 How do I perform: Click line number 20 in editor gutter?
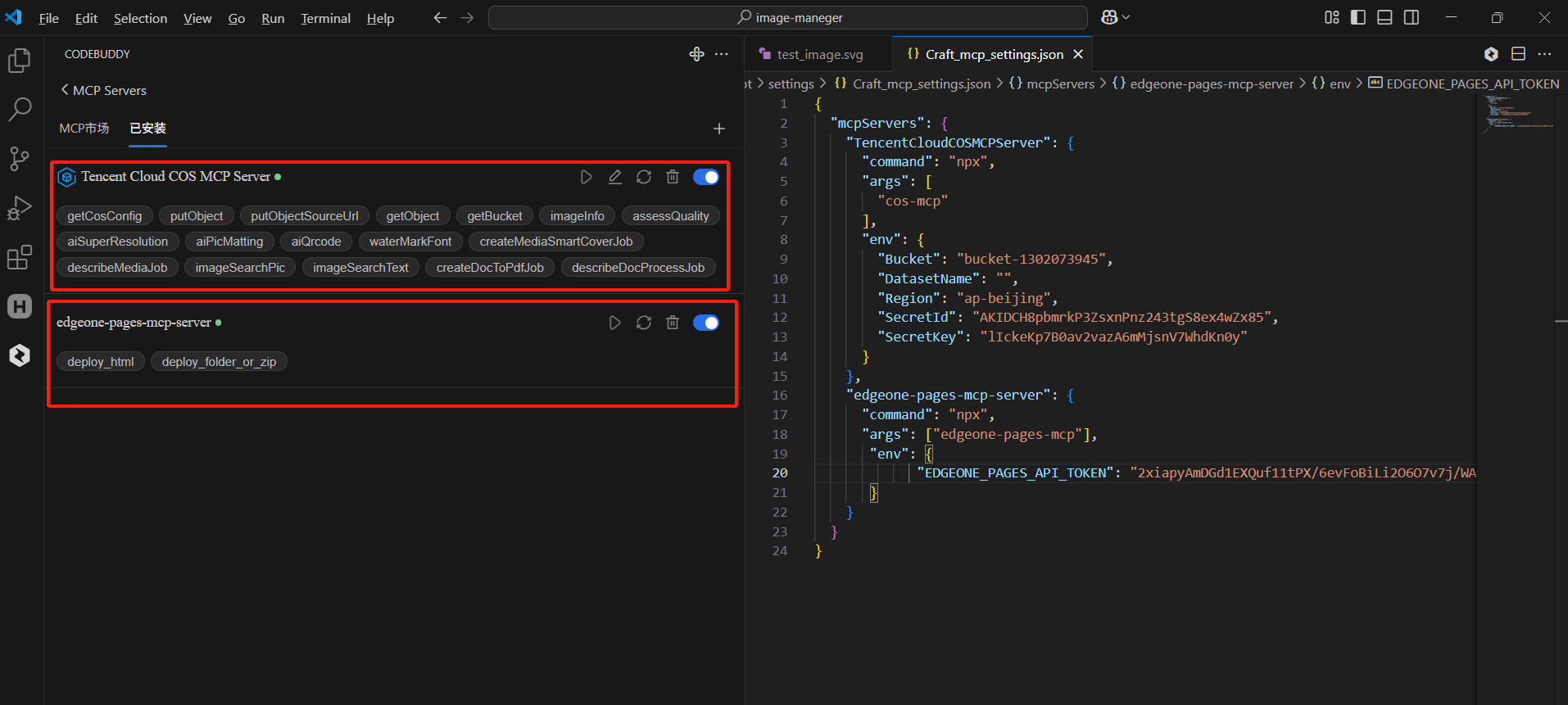(x=780, y=473)
